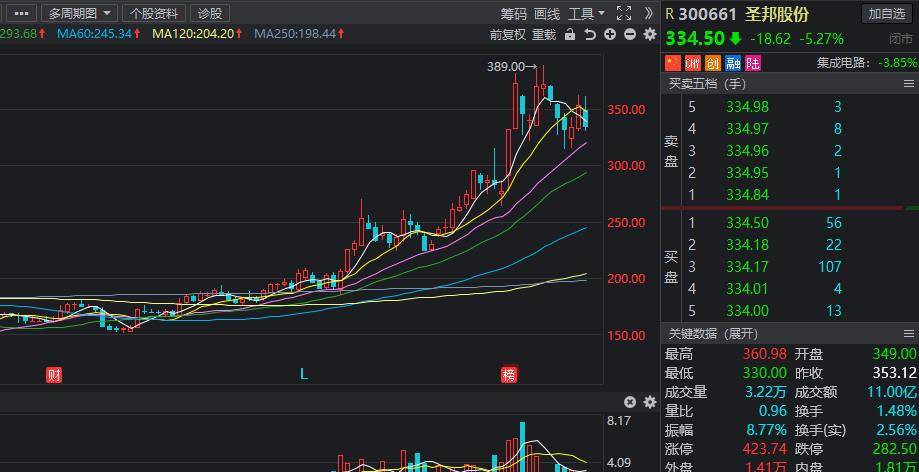Open the 个股资料 stock info tab

(154, 13)
